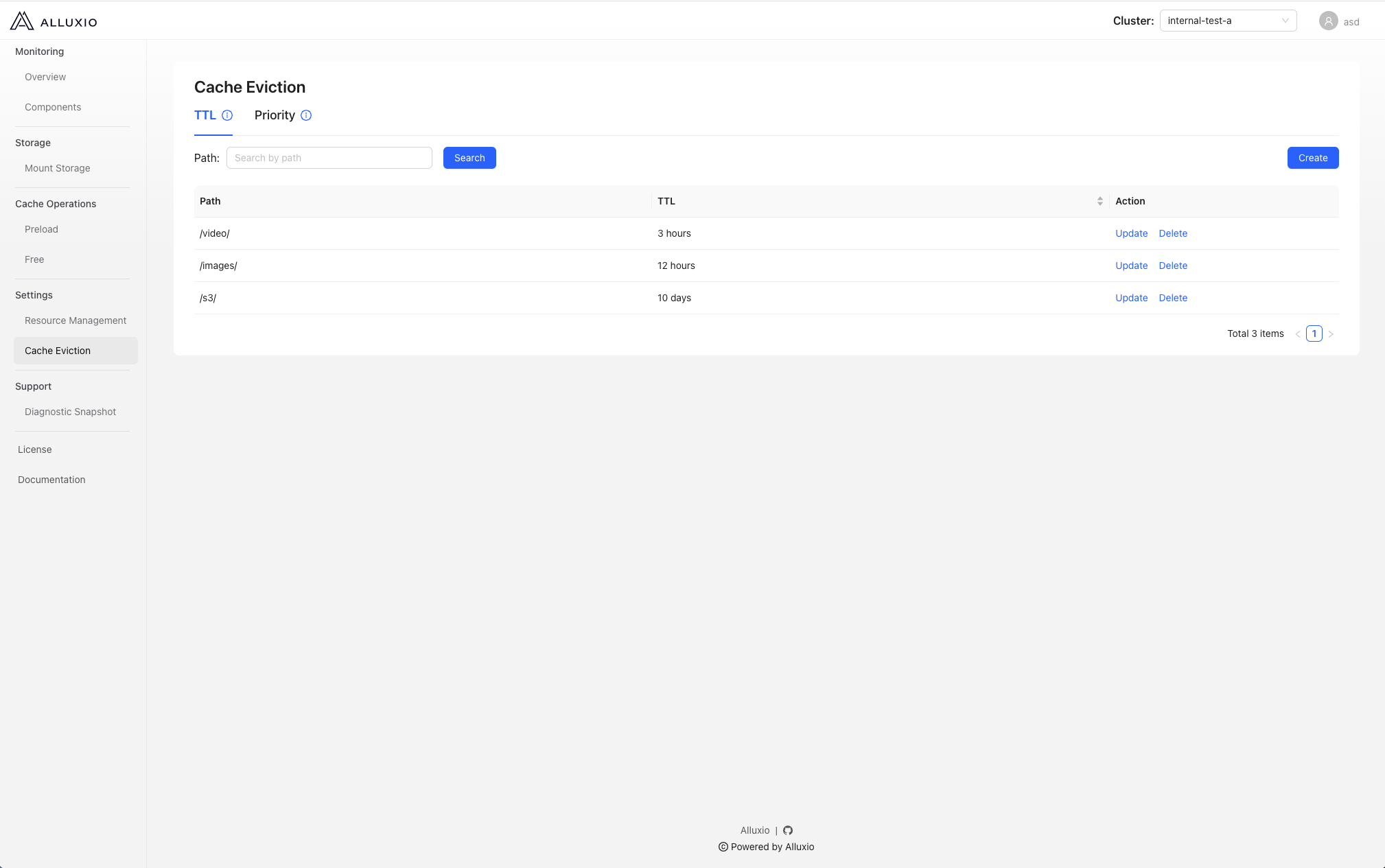Open the GitHub icon in the footer
1385x868 pixels.
pos(788,830)
